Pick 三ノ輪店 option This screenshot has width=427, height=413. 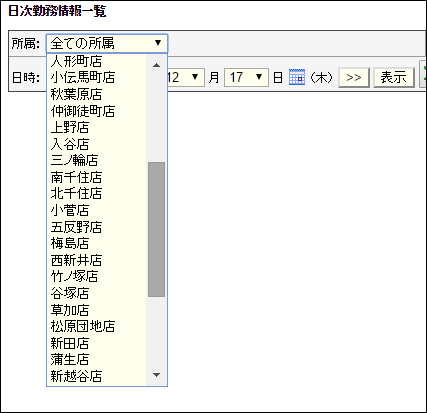(97, 161)
